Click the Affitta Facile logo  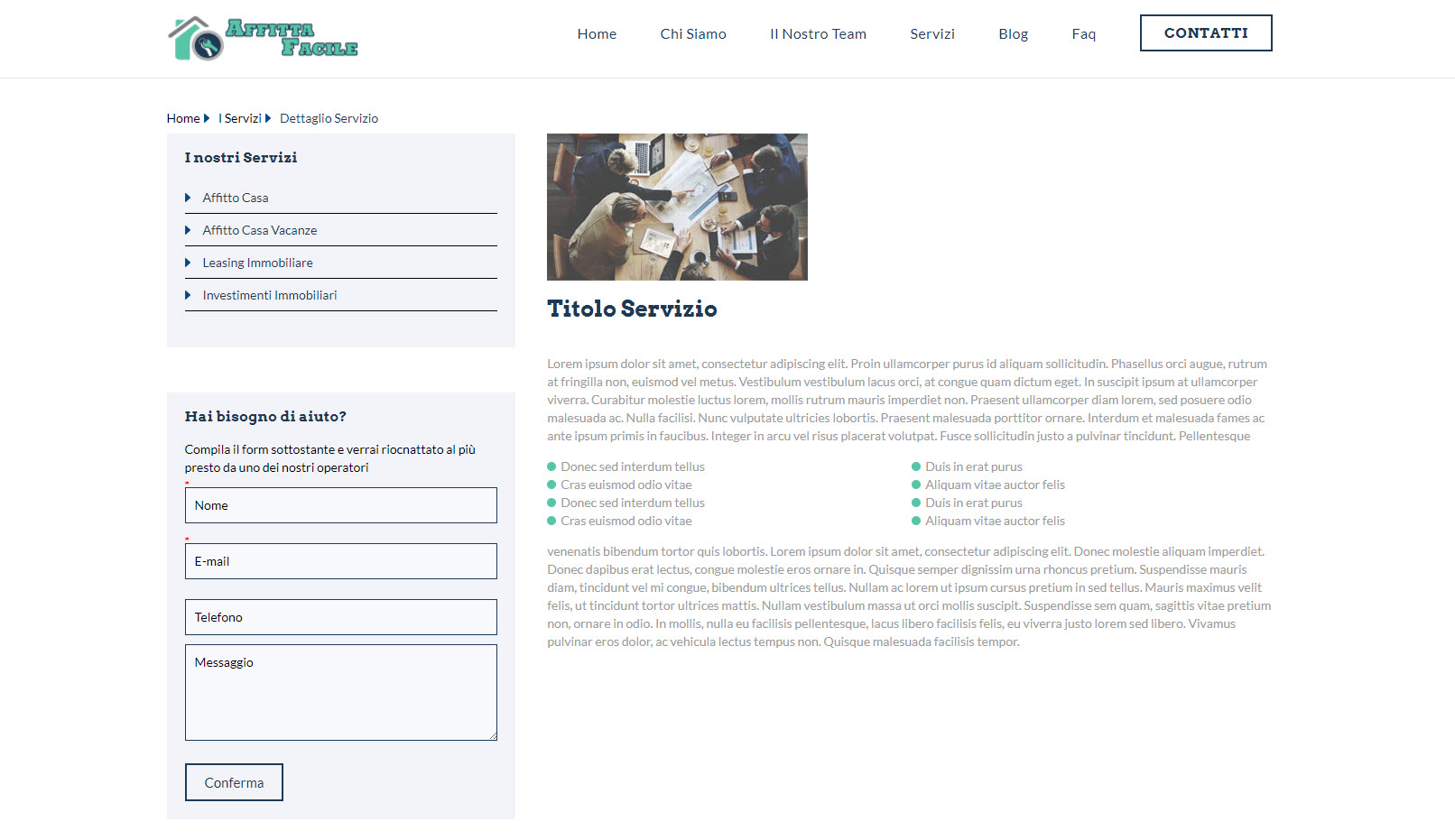263,39
